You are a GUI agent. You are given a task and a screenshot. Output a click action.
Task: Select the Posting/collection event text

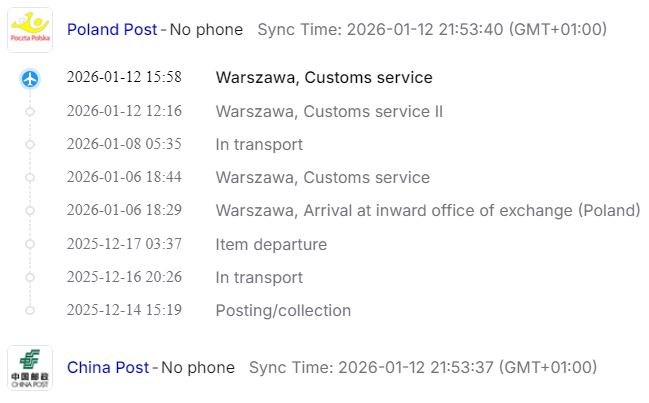[x=283, y=310]
